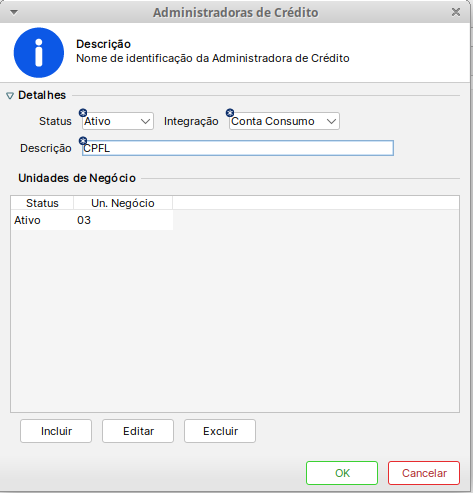Click the required marker on Descrição field
Image resolution: width=473 pixels, height=493 pixels.
click(83, 141)
